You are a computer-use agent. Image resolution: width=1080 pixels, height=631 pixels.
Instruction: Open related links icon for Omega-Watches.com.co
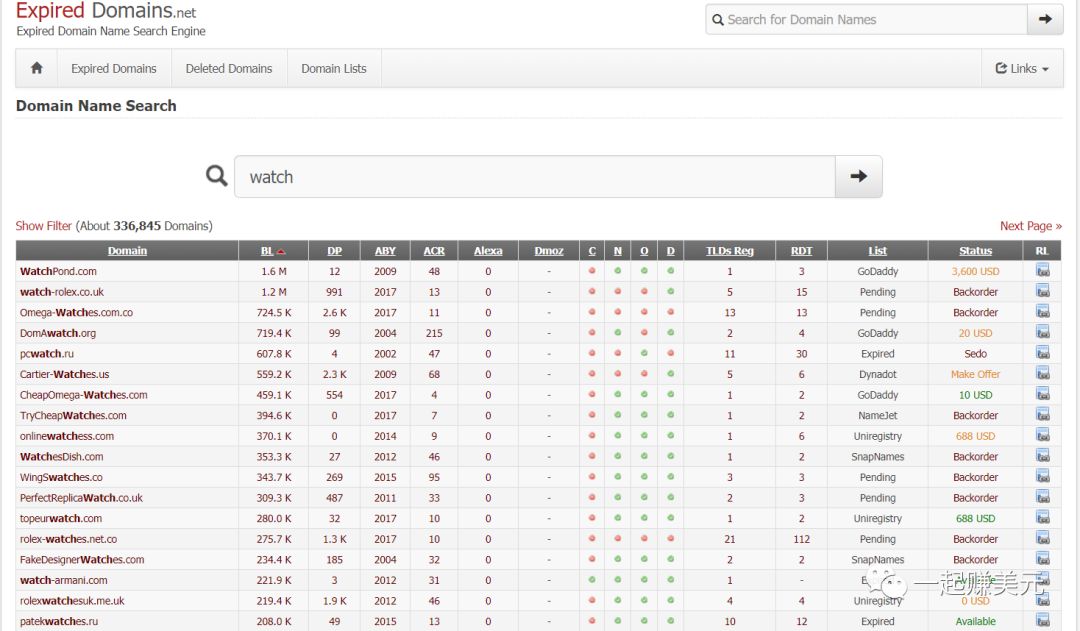[1043, 312]
